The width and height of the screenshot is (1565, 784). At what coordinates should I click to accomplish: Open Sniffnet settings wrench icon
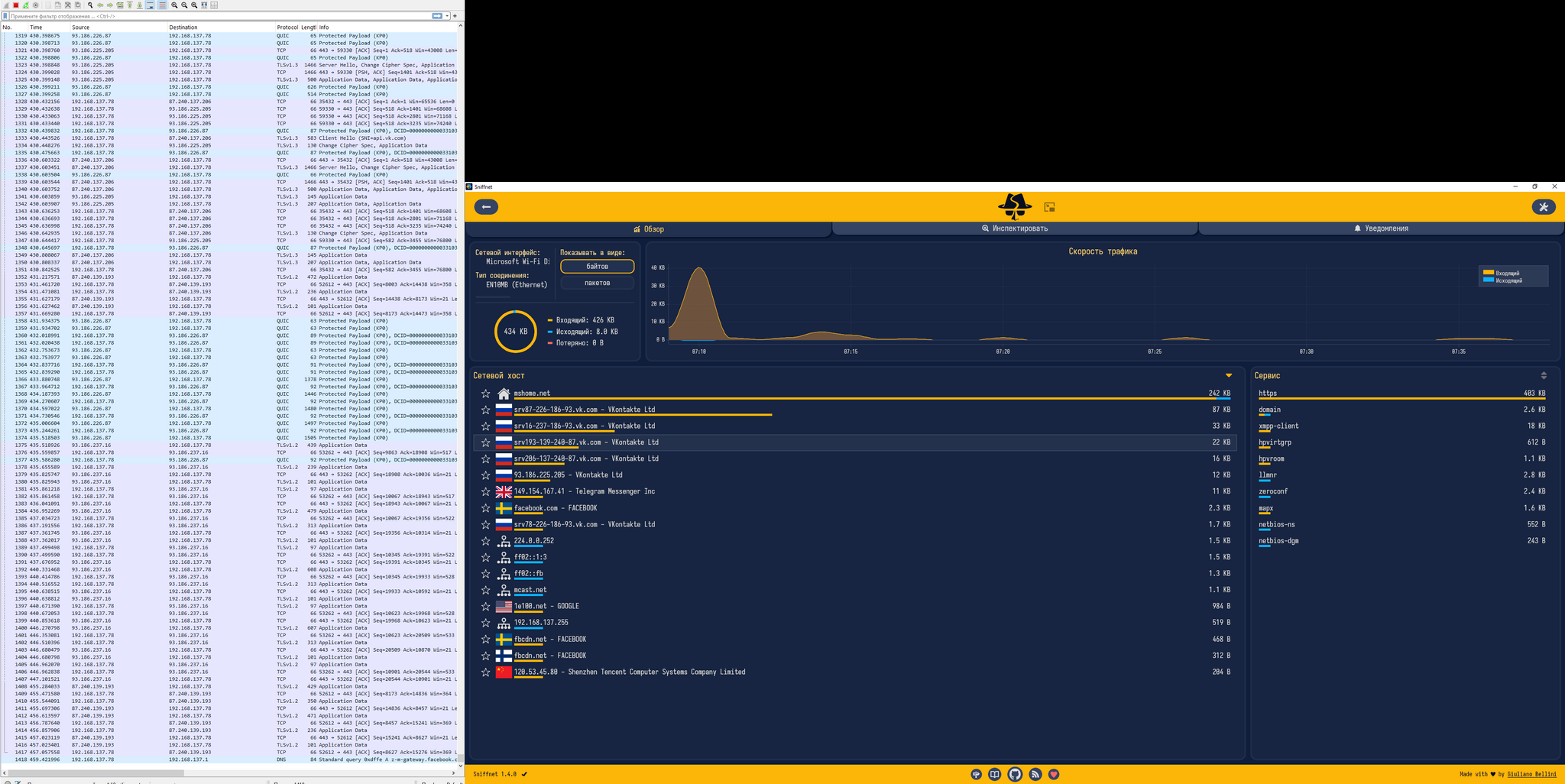pyautogui.click(x=1543, y=207)
